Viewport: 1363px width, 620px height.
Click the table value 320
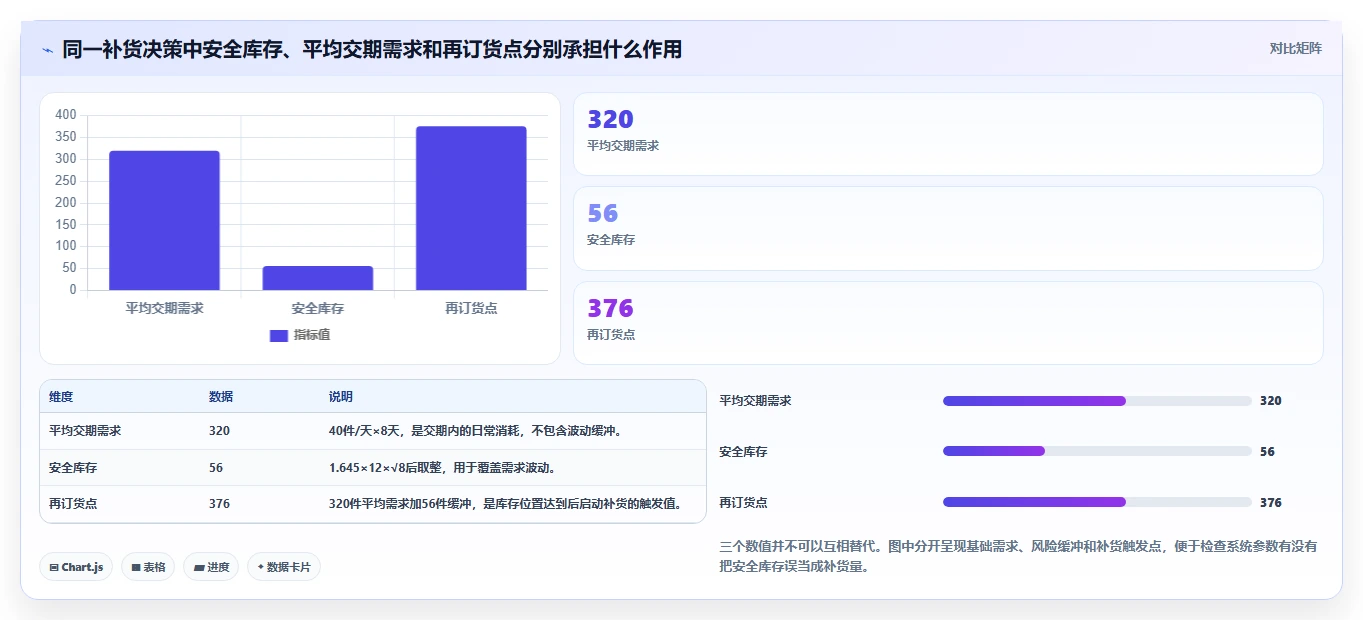pos(219,431)
